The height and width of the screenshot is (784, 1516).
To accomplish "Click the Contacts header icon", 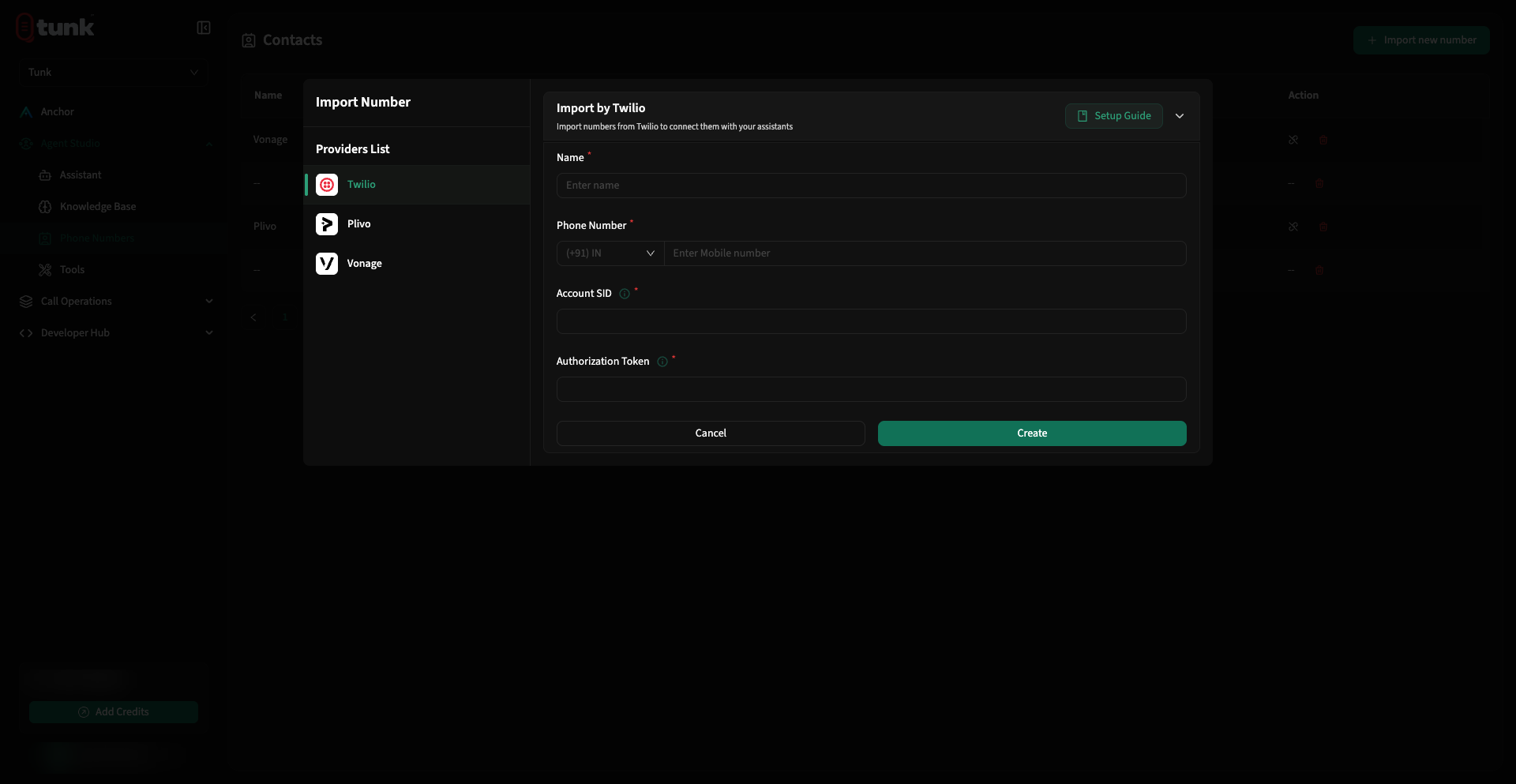I will click(x=249, y=41).
